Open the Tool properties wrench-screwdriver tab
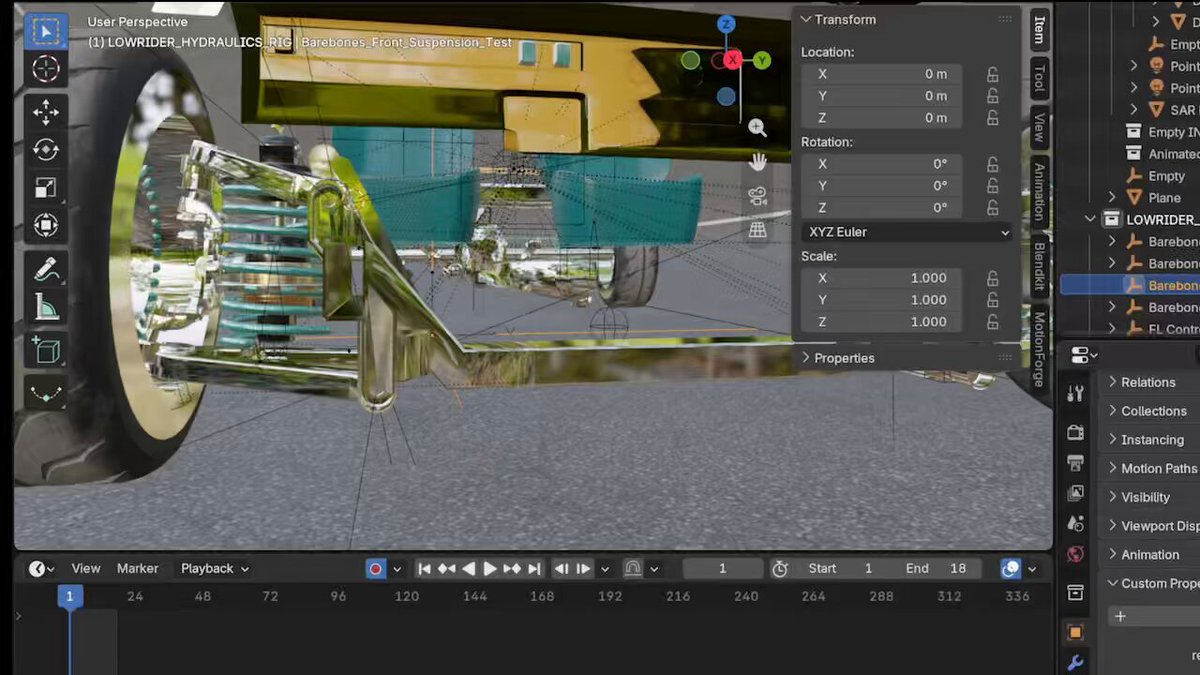Image resolution: width=1200 pixels, height=675 pixels. [1075, 394]
